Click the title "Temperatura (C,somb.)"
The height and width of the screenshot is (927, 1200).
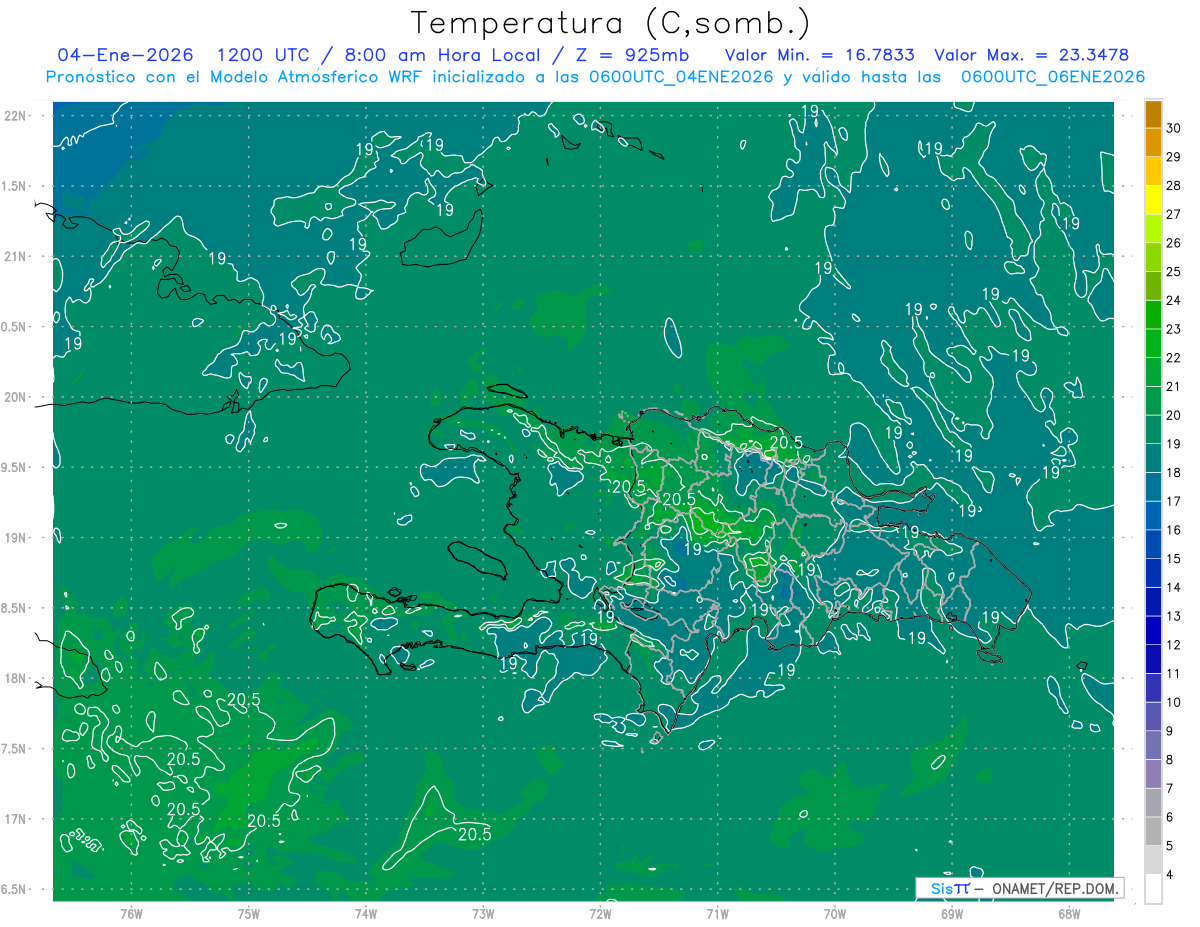pos(611,23)
